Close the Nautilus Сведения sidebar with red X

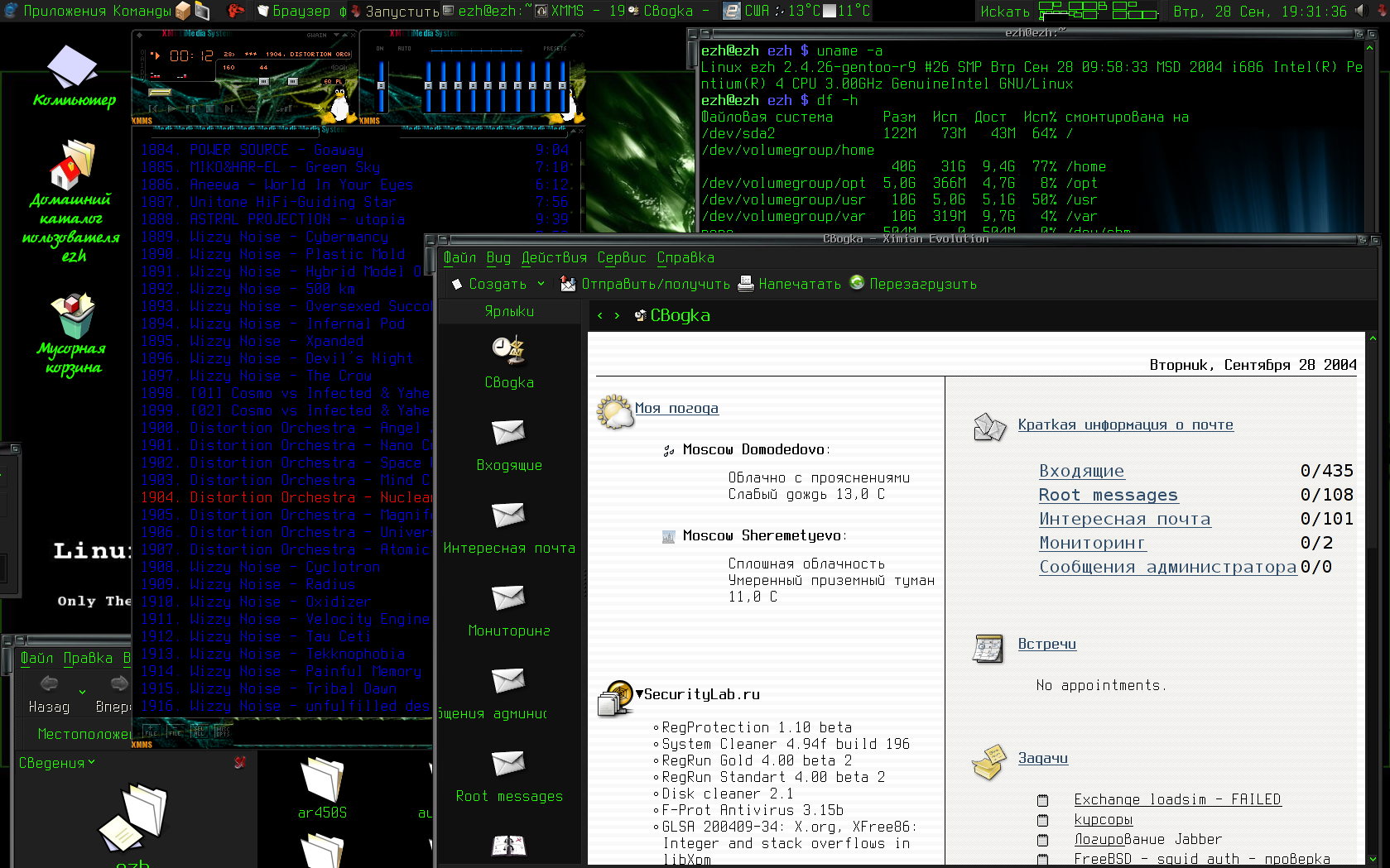pyautogui.click(x=240, y=762)
